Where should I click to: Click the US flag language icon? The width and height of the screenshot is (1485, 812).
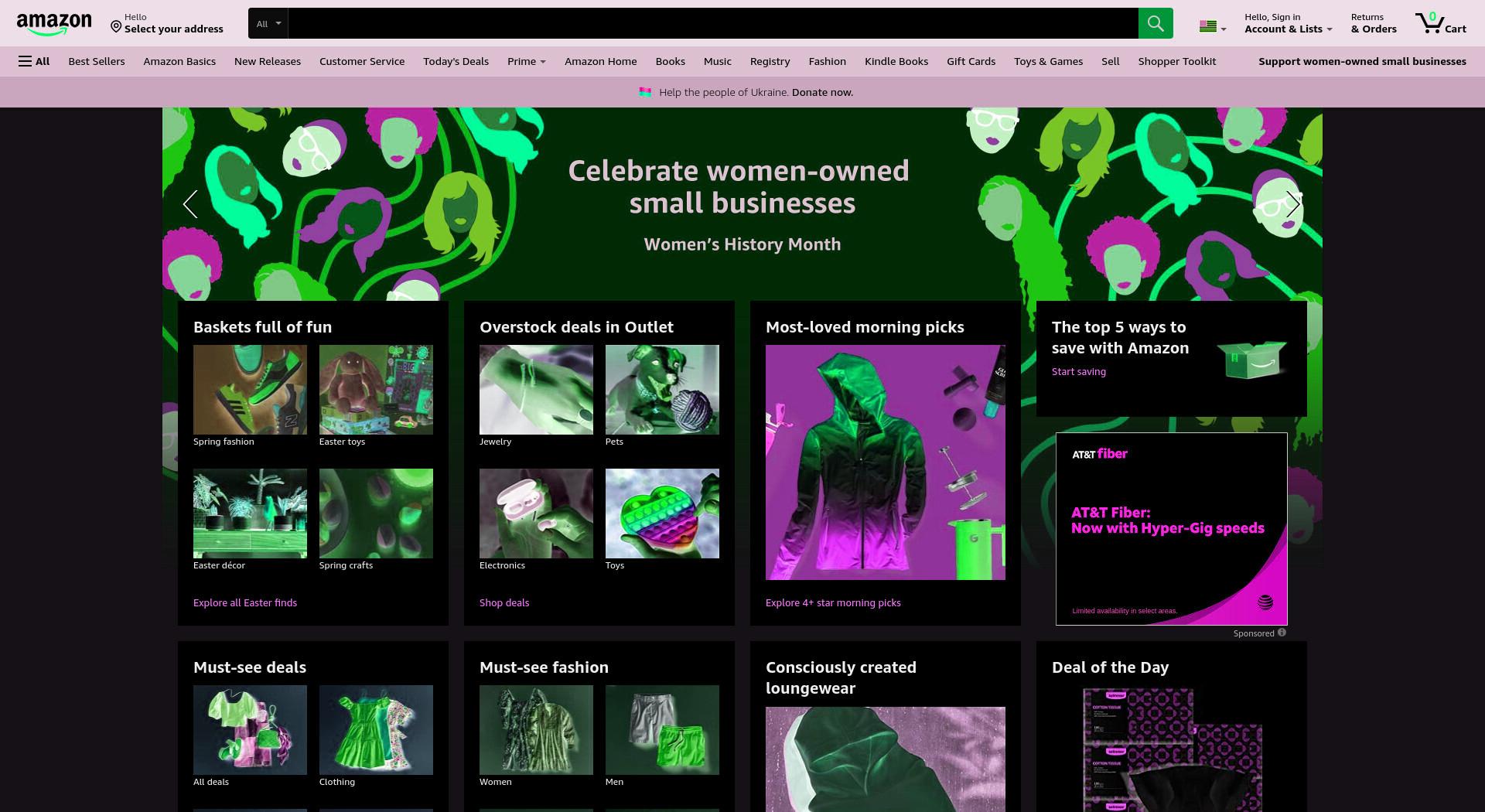pos(1207,26)
